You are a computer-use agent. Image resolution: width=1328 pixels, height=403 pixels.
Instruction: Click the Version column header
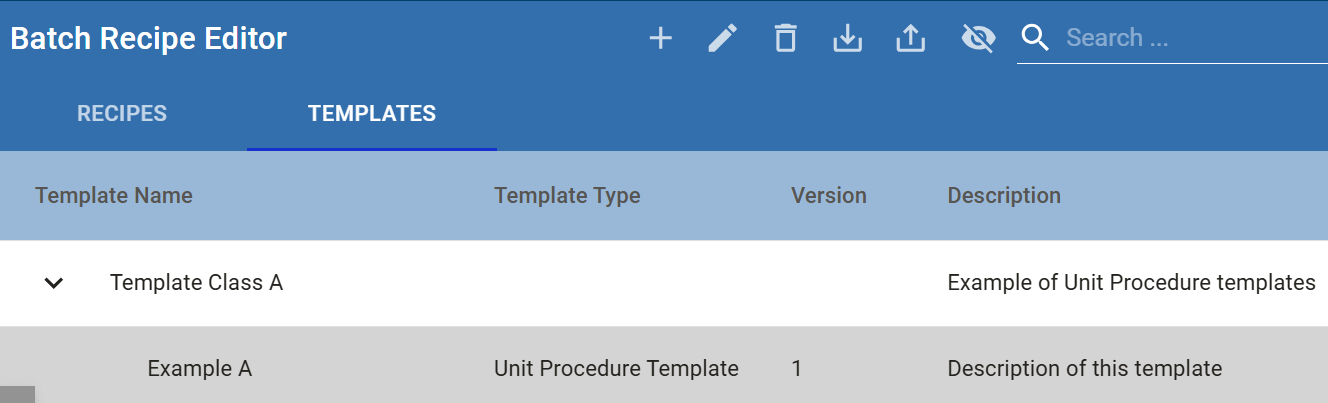click(x=829, y=195)
